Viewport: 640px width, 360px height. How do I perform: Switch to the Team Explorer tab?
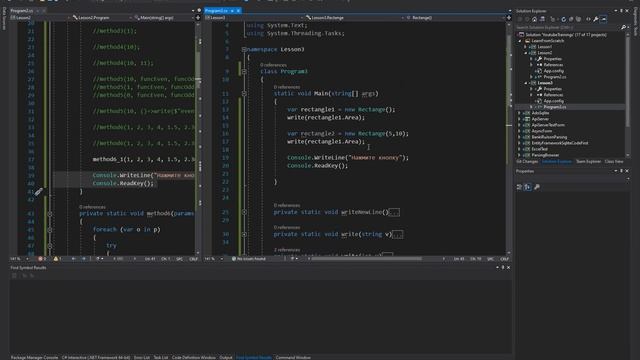588,162
